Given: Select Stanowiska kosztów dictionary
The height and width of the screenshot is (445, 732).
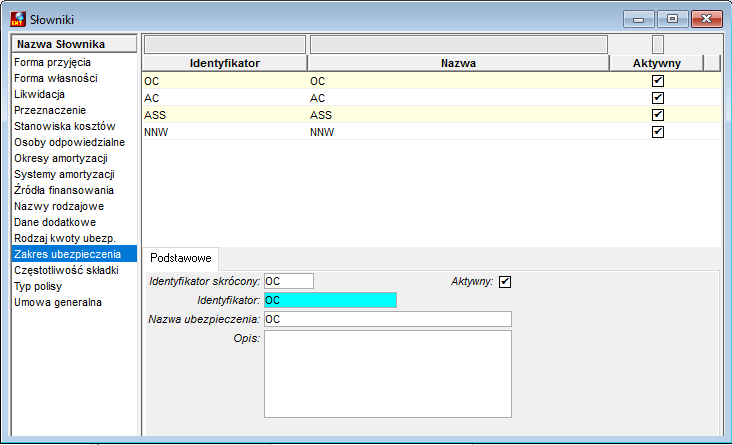Looking at the screenshot, I should click(74, 126).
